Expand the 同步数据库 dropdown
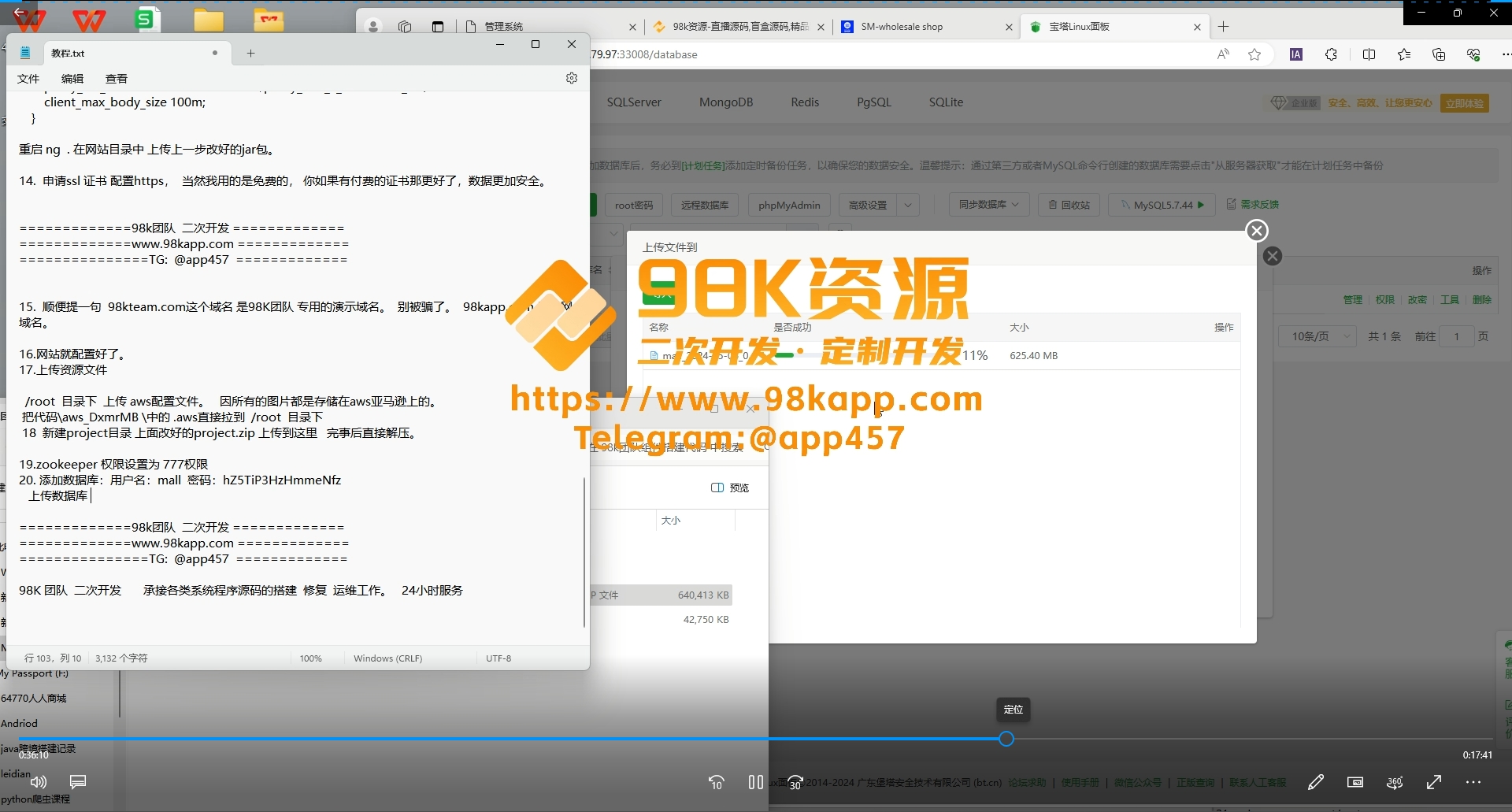This screenshot has height=812, width=1512. point(989,205)
